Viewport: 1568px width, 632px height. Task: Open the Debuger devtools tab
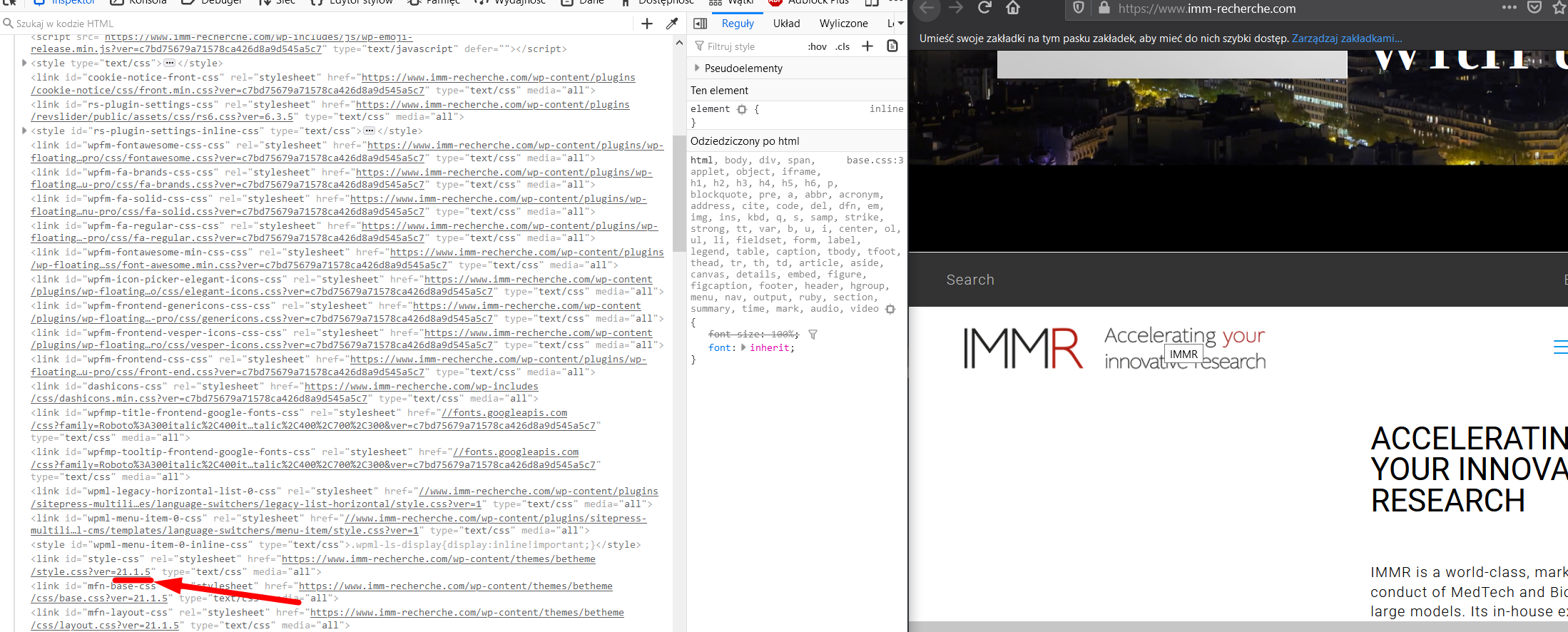(213, 2)
